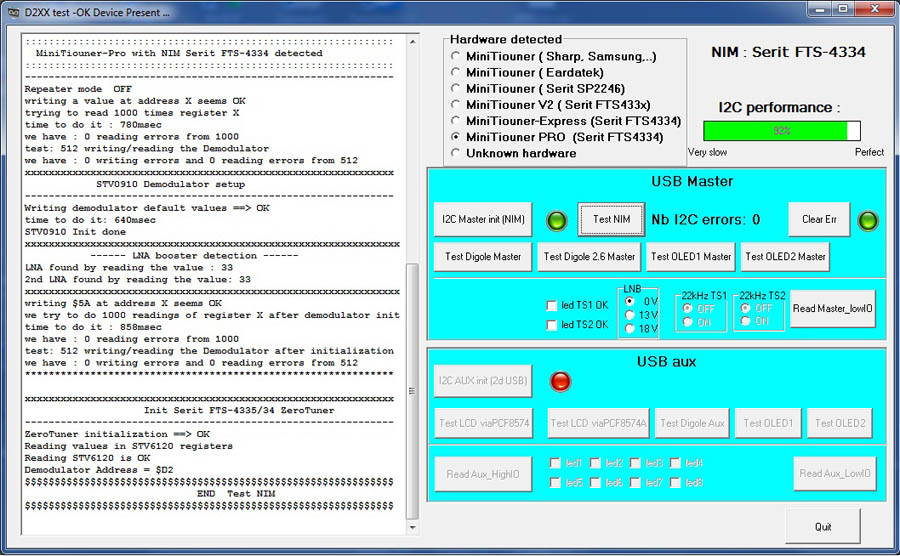Click Test Digole 2.6 Master button
The height and width of the screenshot is (556, 900).
(x=589, y=256)
